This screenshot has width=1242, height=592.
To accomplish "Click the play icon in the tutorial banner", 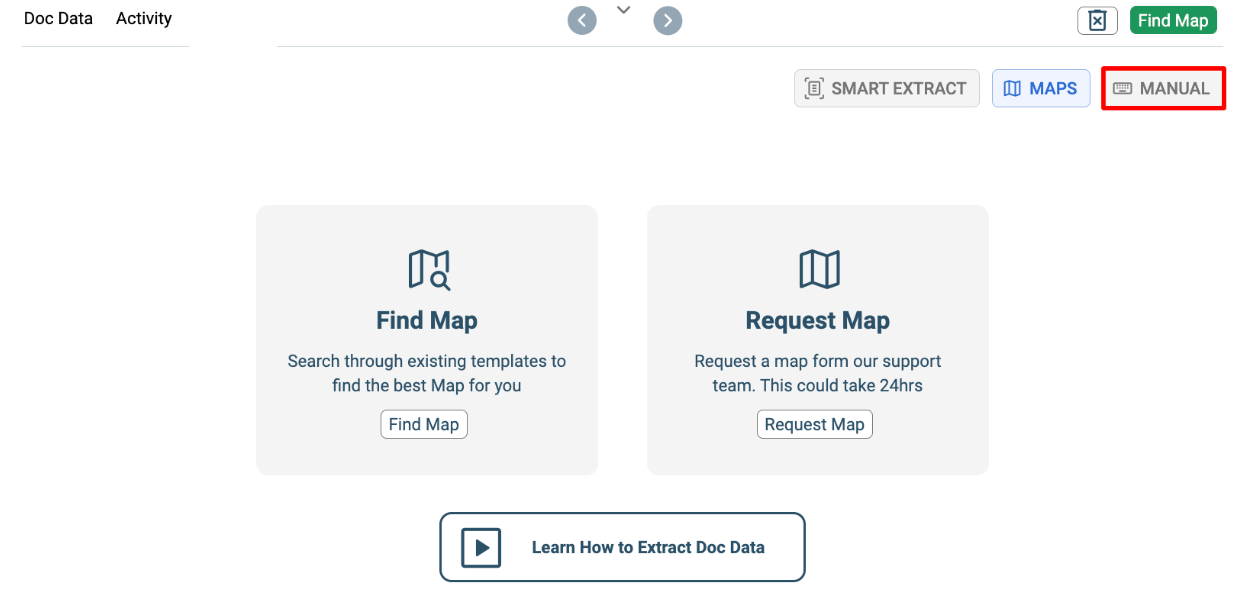I will (x=481, y=547).
